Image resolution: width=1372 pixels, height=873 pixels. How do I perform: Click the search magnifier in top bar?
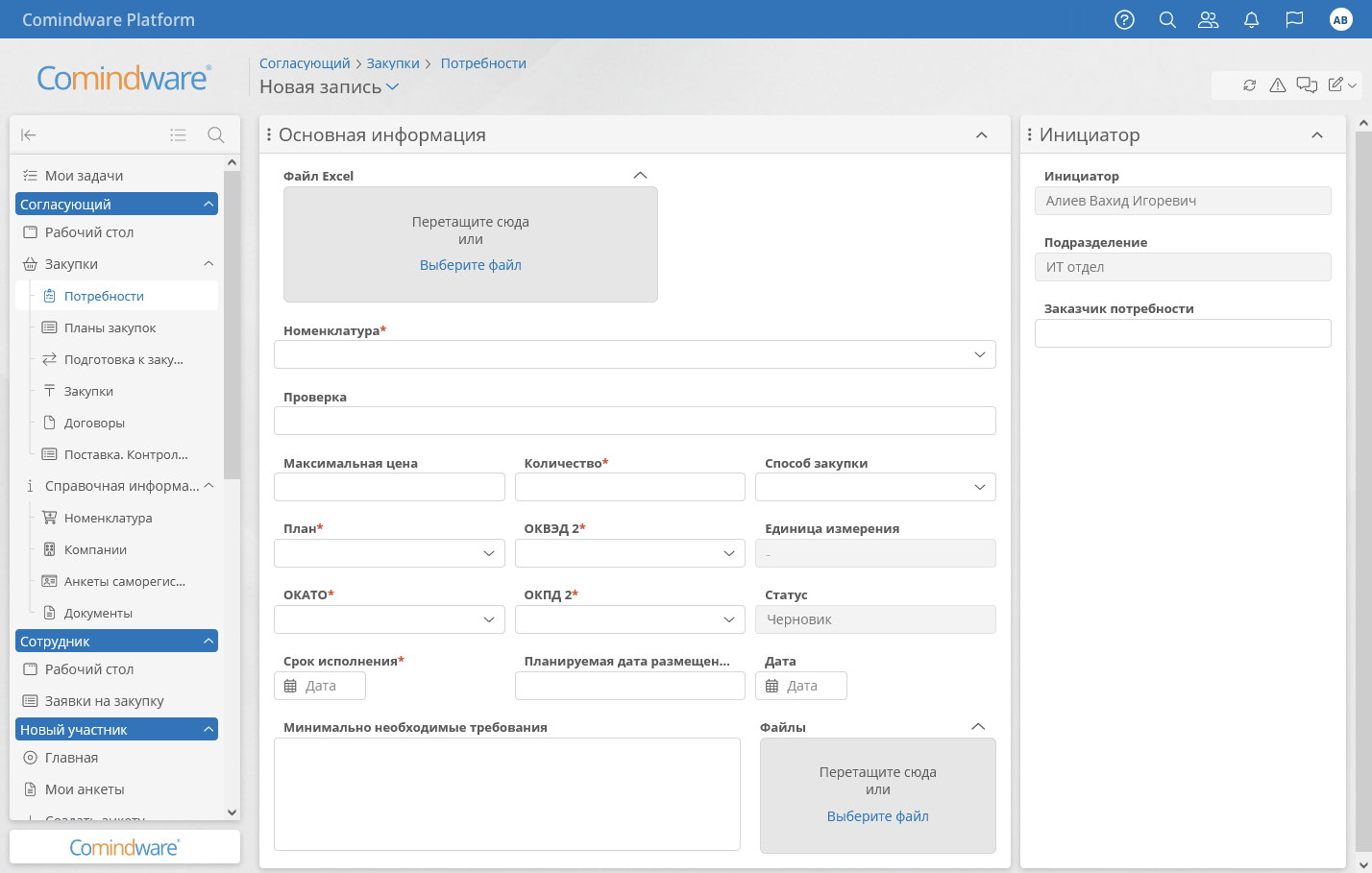1167,19
